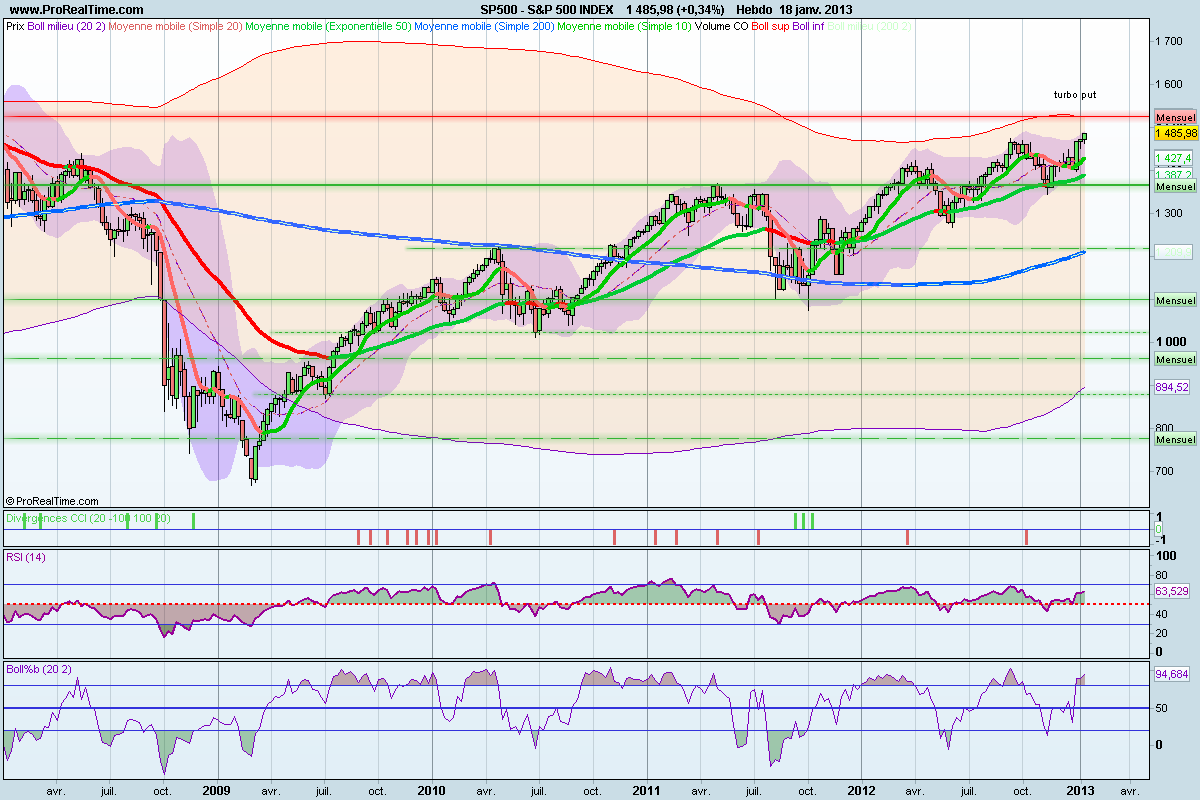1200x800 pixels.
Task: Click the 1 700 price axis label
Action: (1169, 41)
